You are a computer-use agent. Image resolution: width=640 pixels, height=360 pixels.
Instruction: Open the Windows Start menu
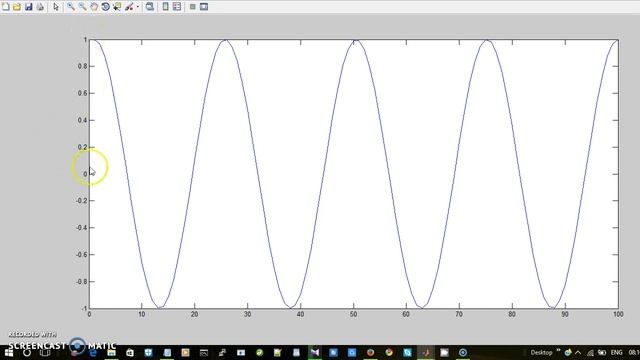pyautogui.click(x=9, y=353)
